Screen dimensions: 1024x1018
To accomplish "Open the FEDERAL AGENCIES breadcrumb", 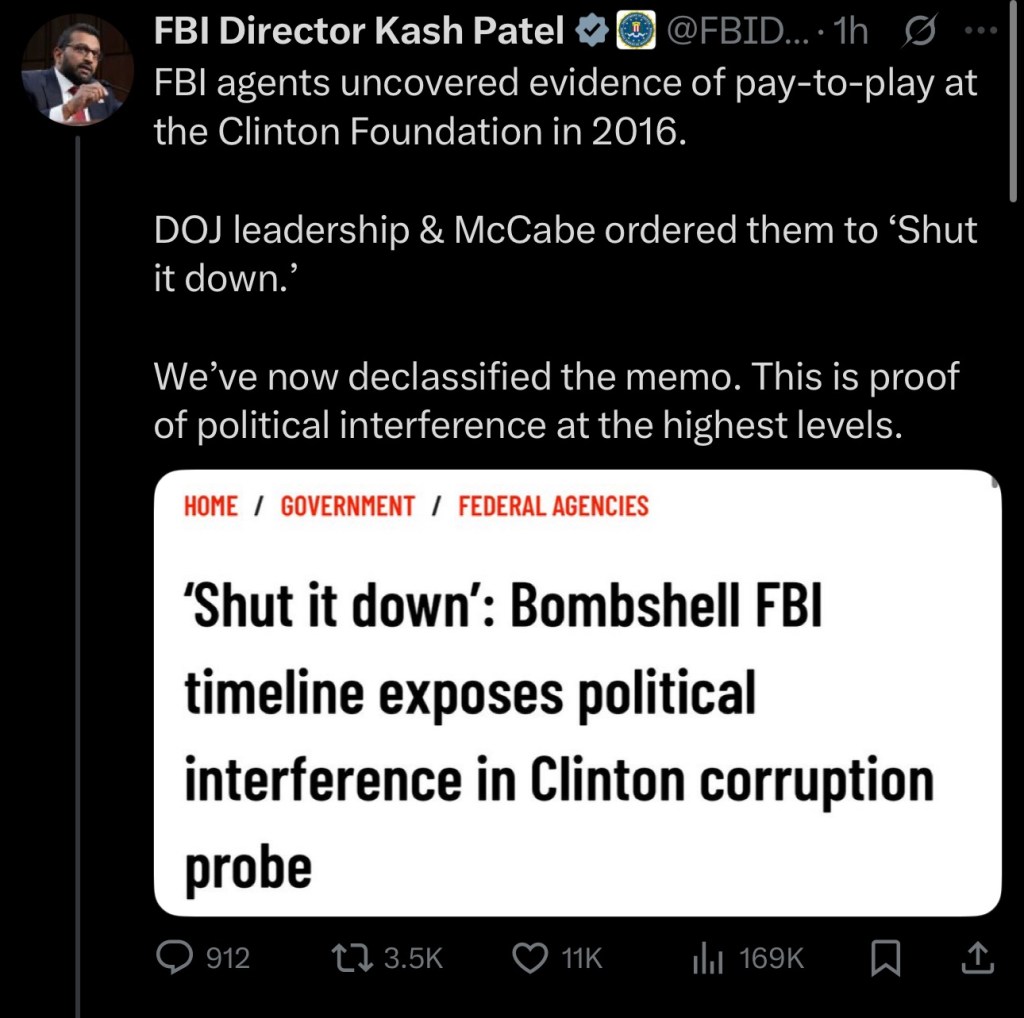I will point(552,506).
